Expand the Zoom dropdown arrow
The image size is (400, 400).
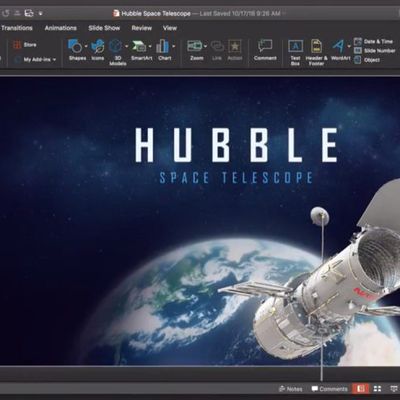[205, 46]
